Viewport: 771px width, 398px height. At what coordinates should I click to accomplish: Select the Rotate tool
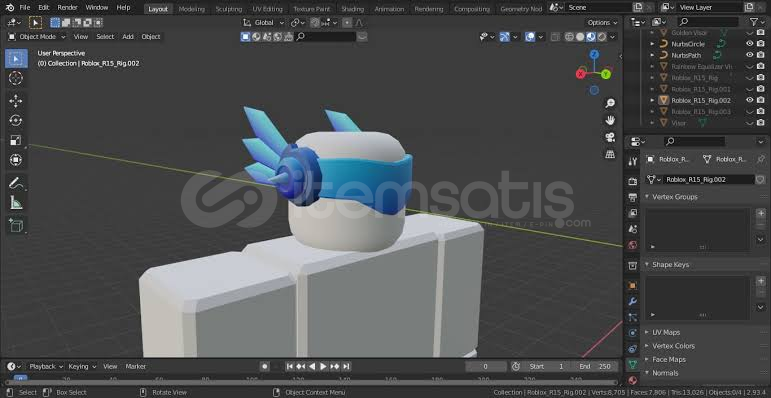click(16, 121)
